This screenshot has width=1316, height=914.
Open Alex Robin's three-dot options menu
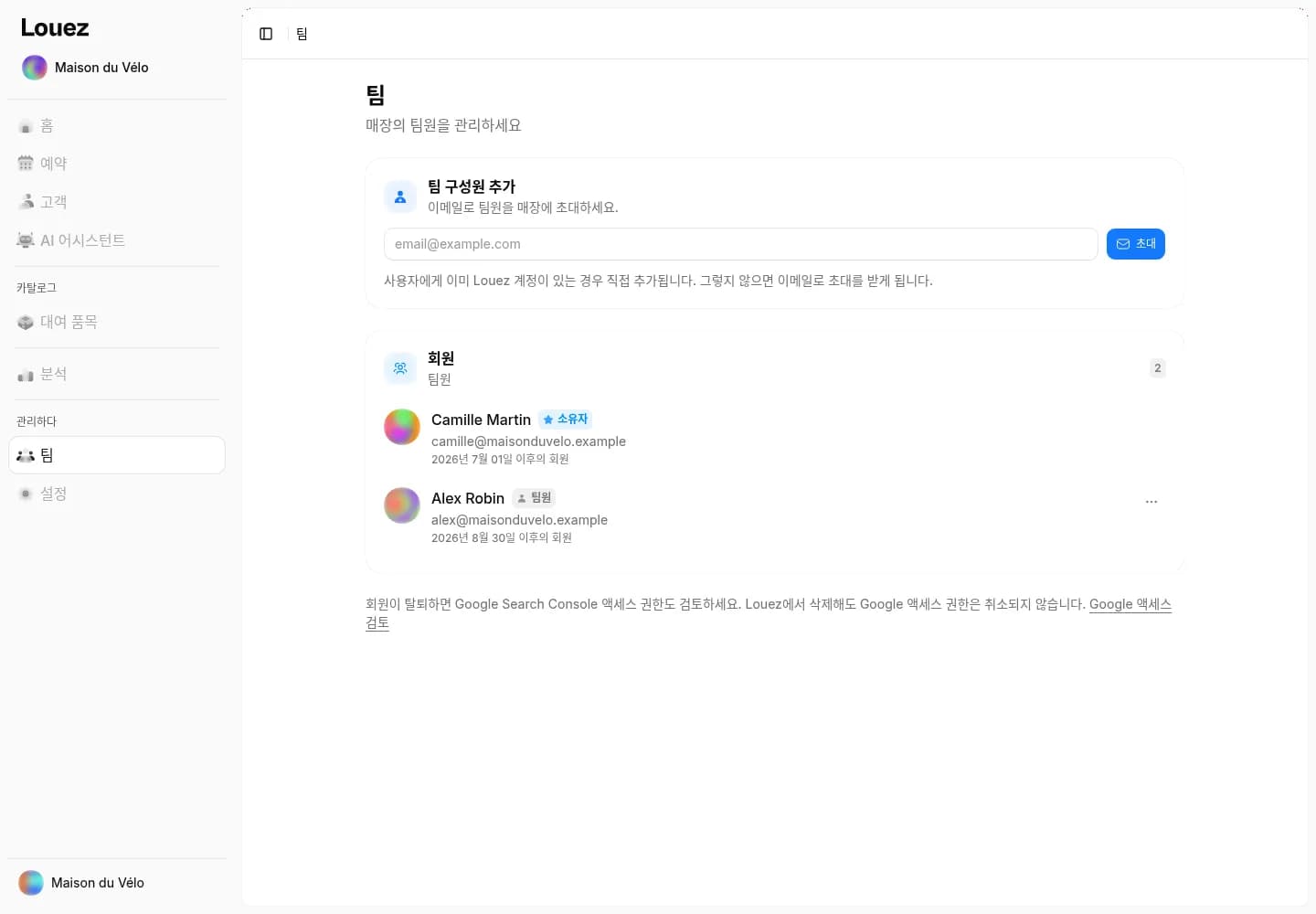click(1151, 502)
